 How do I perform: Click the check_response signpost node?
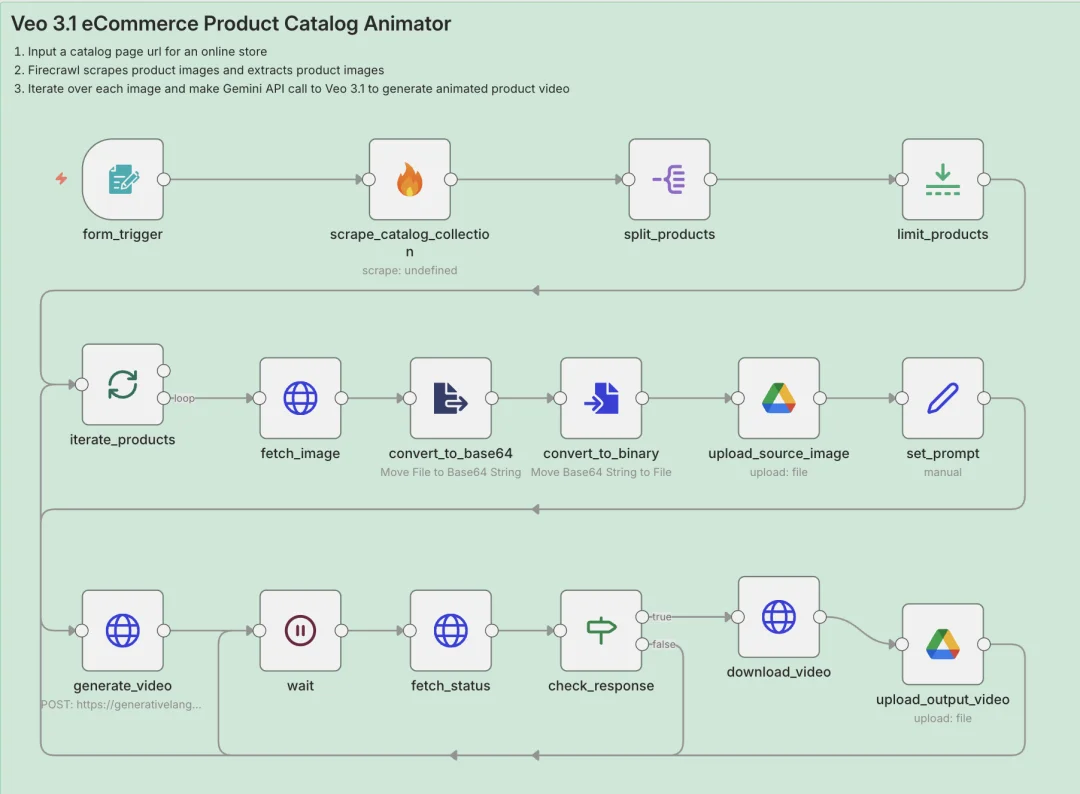(600, 630)
